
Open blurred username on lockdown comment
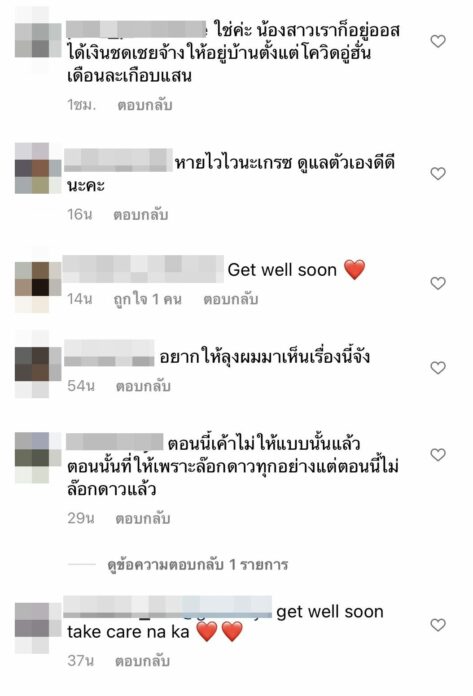coord(114,442)
